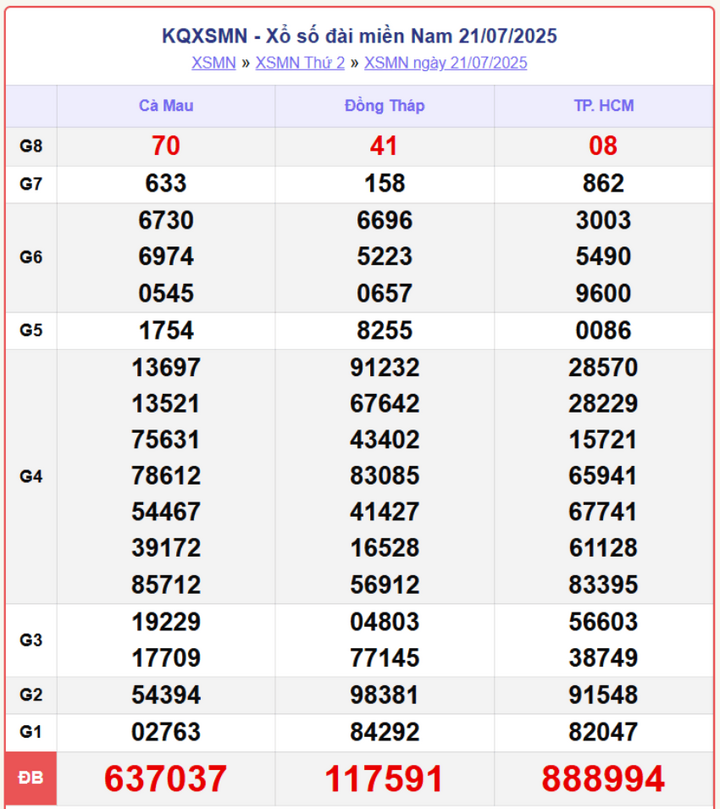Click the G6 number 0545

pos(166,294)
